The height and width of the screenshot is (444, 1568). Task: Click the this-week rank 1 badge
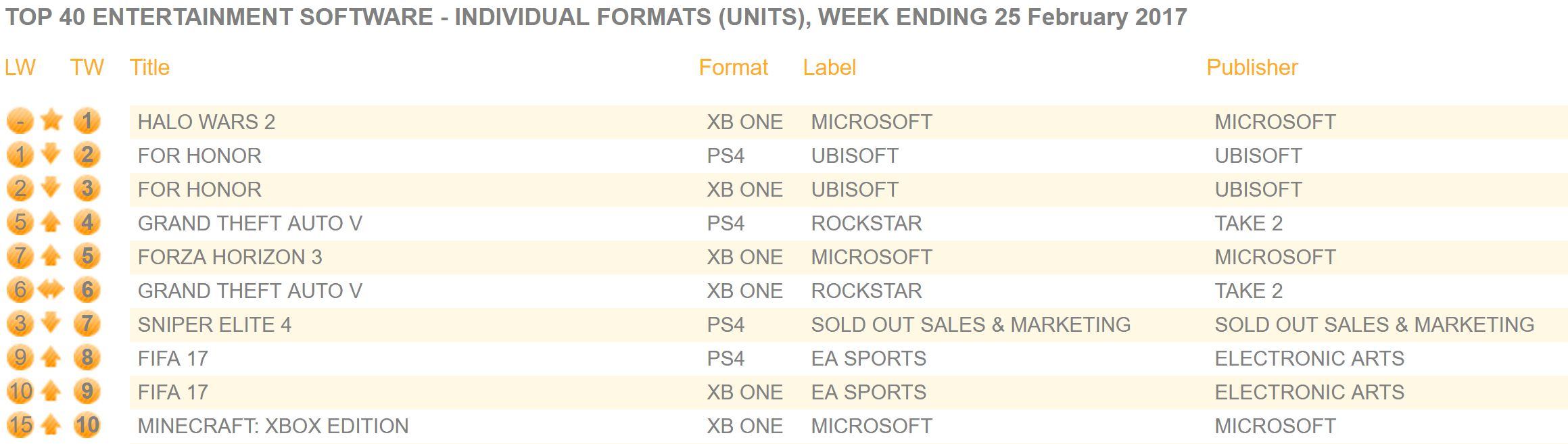(x=87, y=121)
